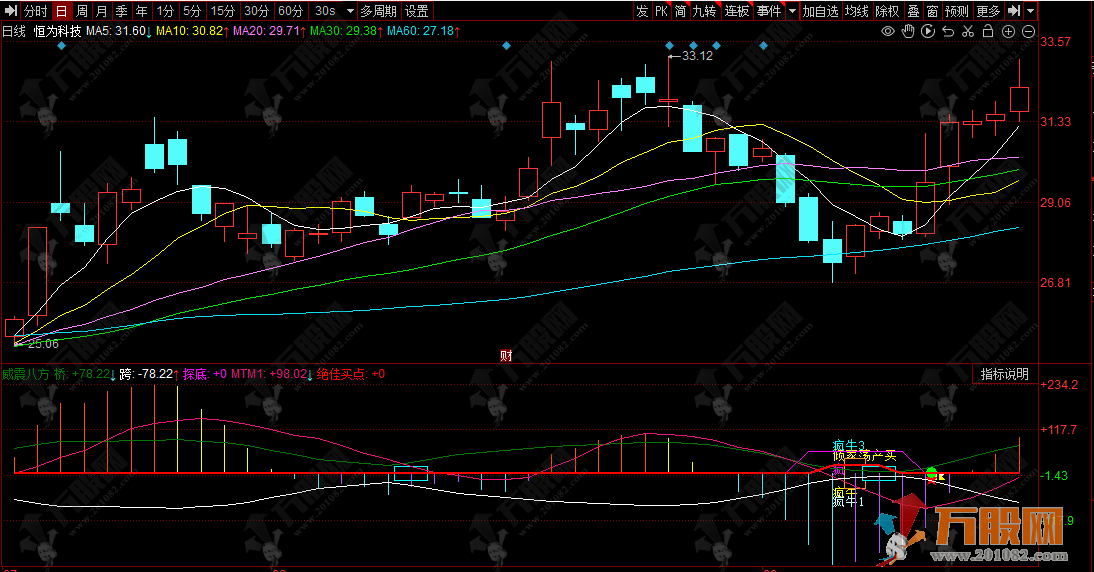Viewport: 1094px width, 572px height.
Task: Zoom in with the plus circle icon
Action: coord(1008,32)
